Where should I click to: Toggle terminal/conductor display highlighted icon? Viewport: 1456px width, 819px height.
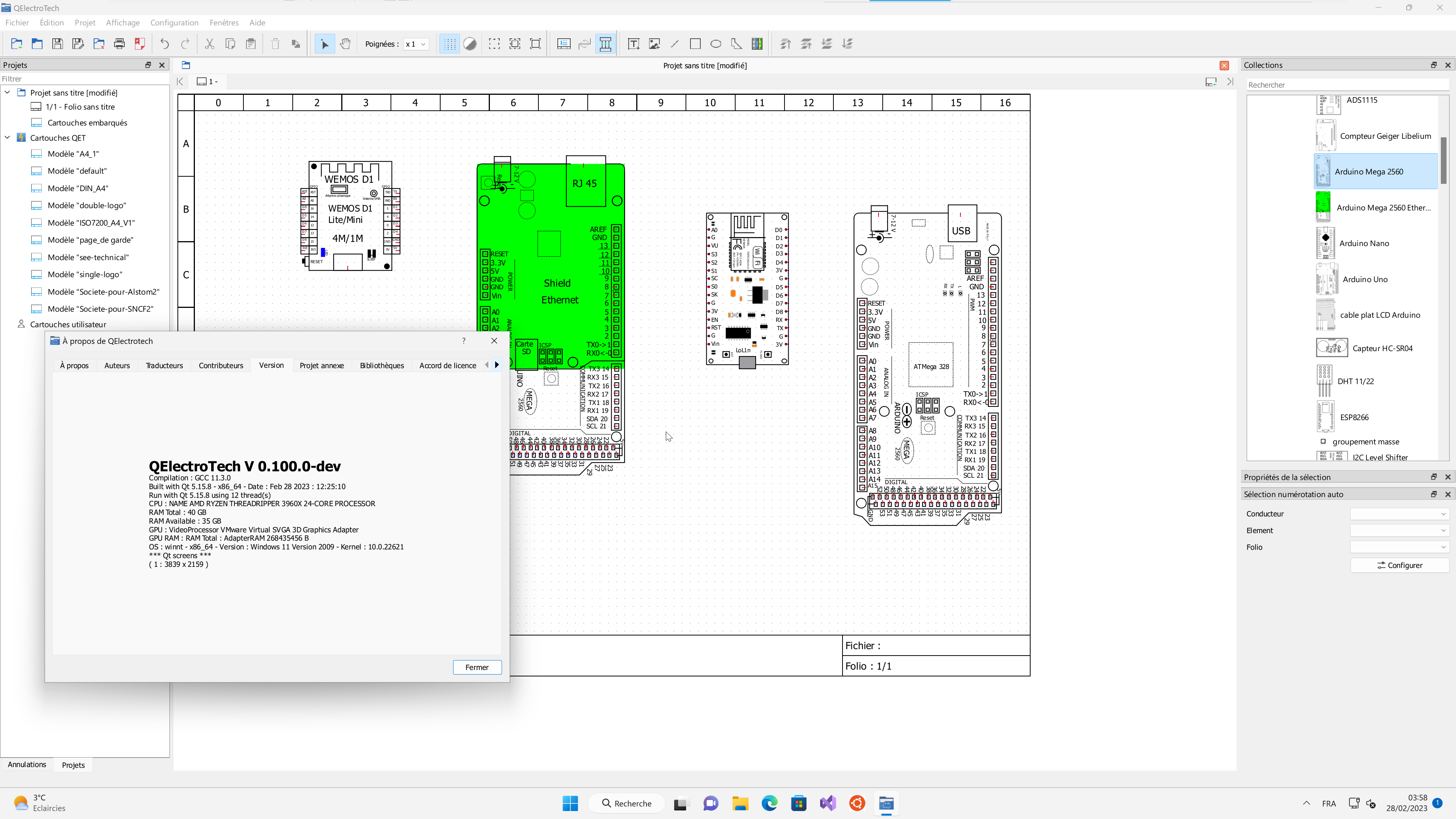pyautogui.click(x=606, y=44)
